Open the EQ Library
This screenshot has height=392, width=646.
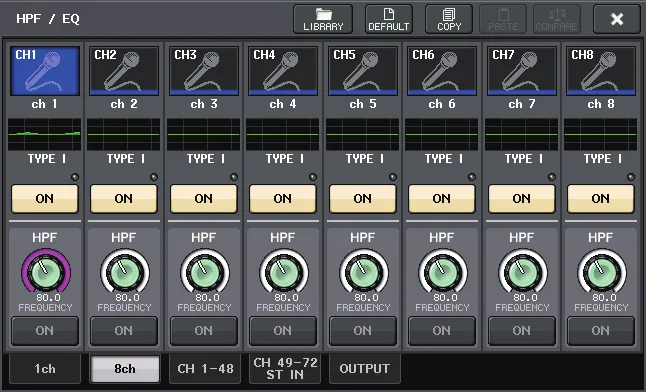[x=323, y=19]
